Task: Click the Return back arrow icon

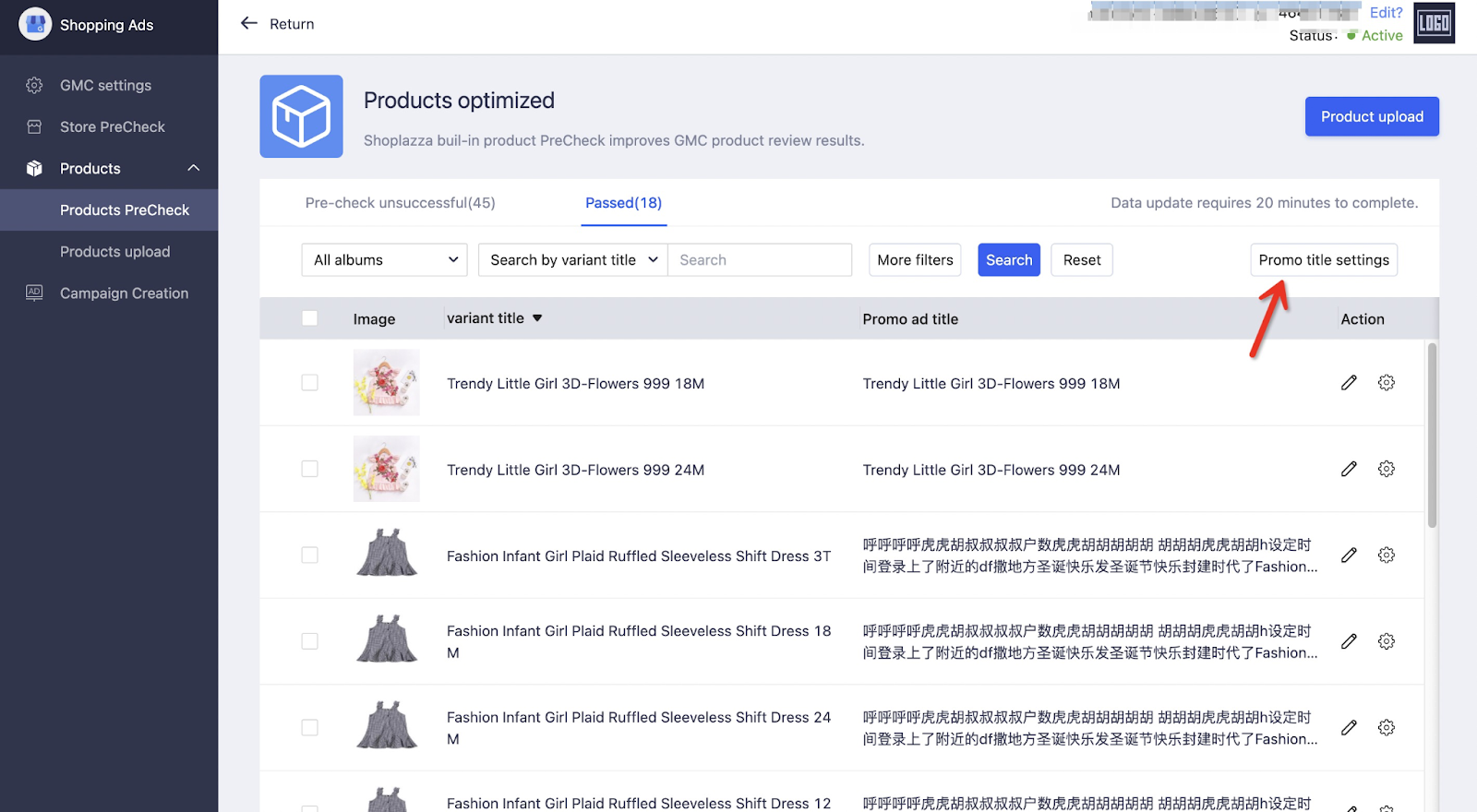Action: [248, 23]
